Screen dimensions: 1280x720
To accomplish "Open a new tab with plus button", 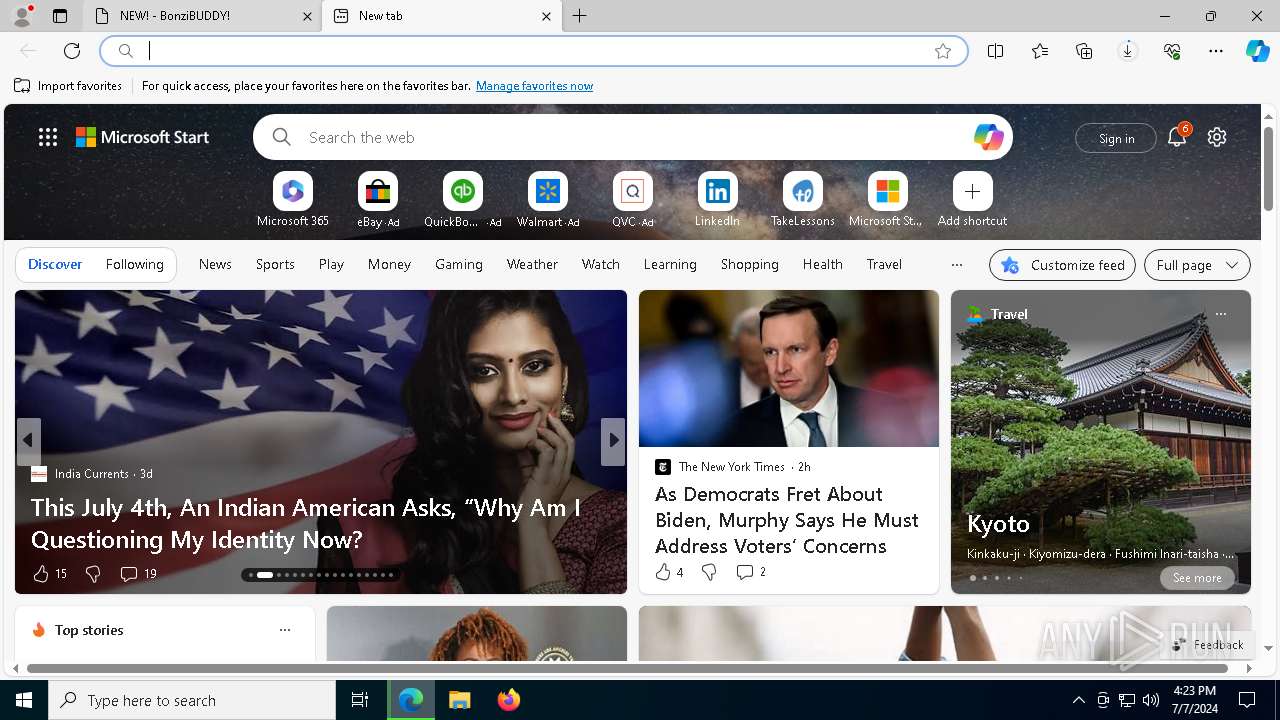I will (x=580, y=16).
